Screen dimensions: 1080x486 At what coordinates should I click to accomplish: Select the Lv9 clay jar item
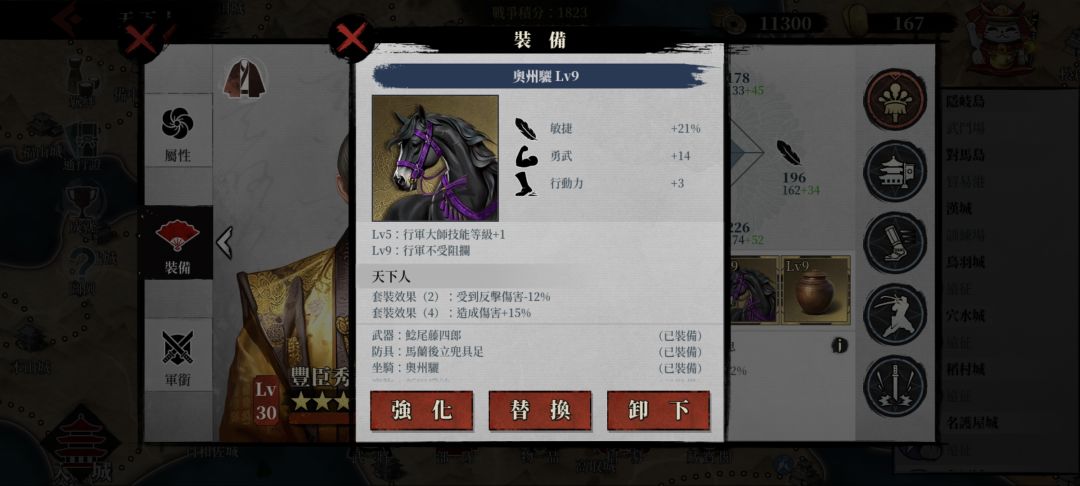point(816,290)
